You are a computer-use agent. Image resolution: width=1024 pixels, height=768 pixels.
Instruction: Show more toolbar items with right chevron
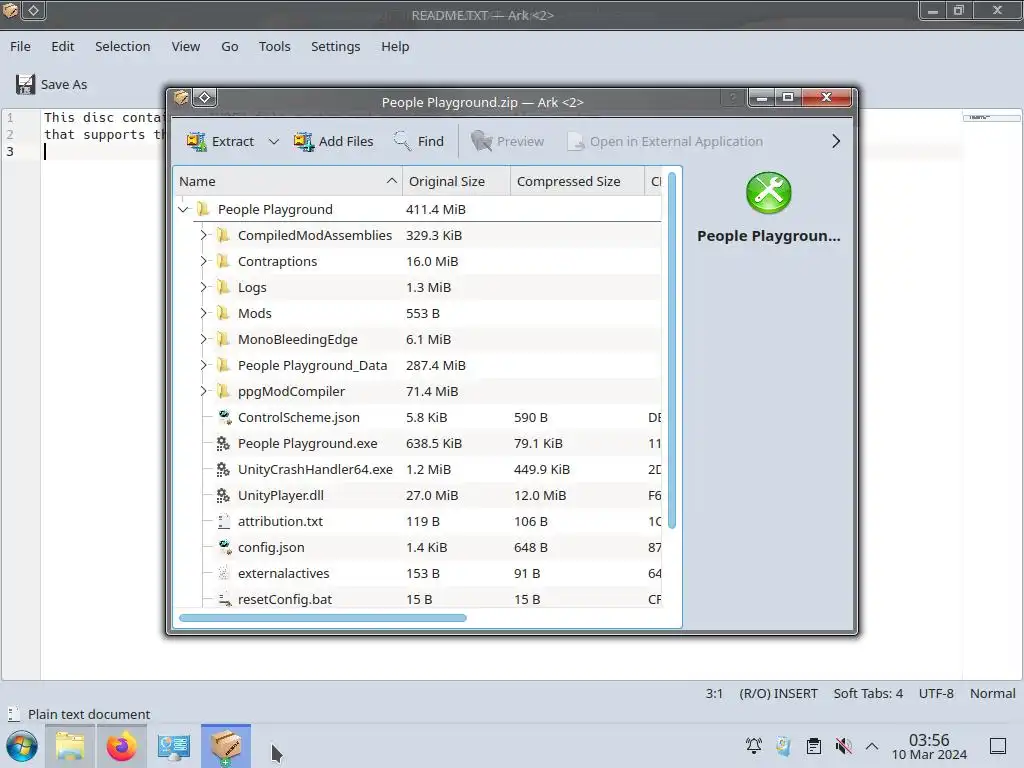(836, 141)
